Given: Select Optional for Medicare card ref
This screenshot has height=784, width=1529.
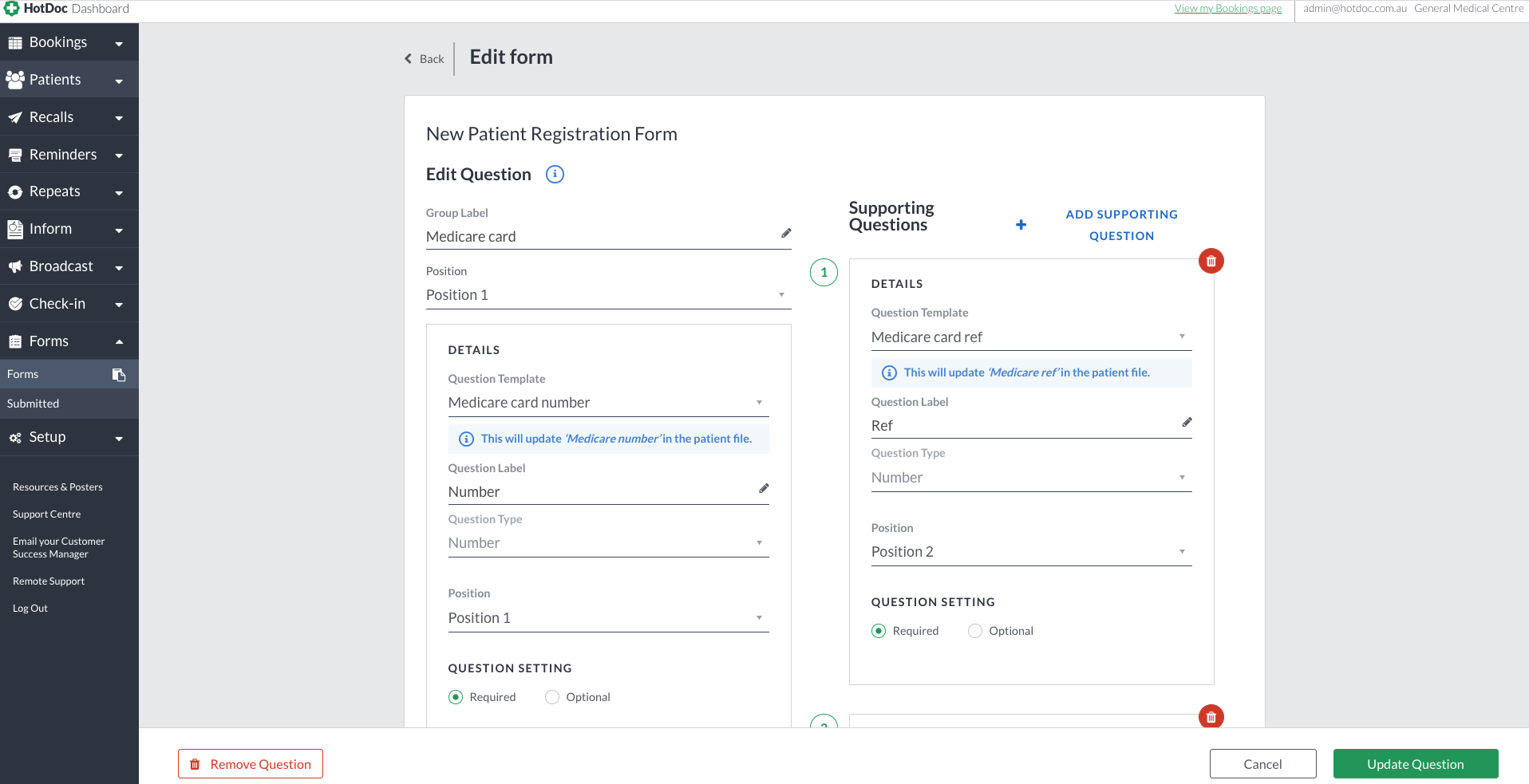Looking at the screenshot, I should tap(975, 631).
